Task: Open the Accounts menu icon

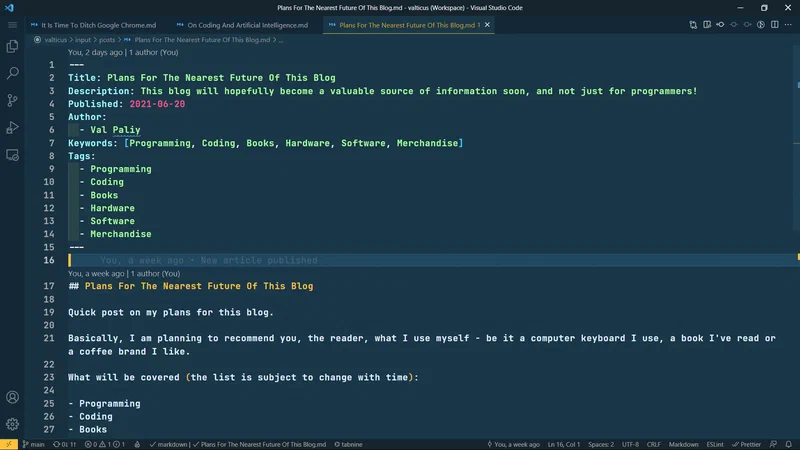Action: [x=13, y=398]
